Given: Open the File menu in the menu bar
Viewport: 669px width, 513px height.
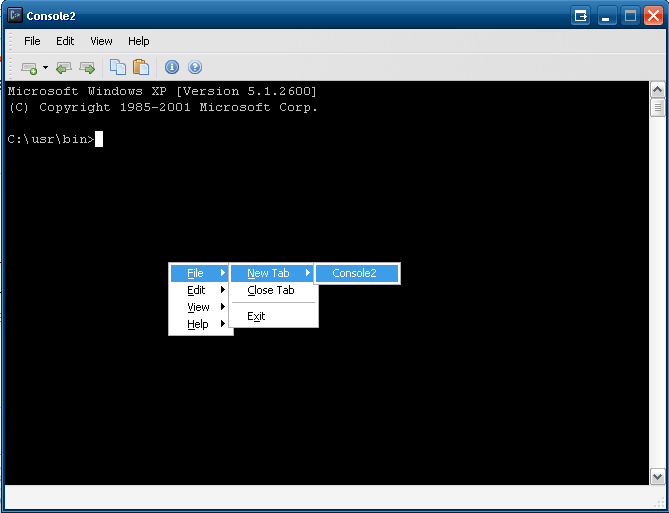Looking at the screenshot, I should (x=32, y=41).
